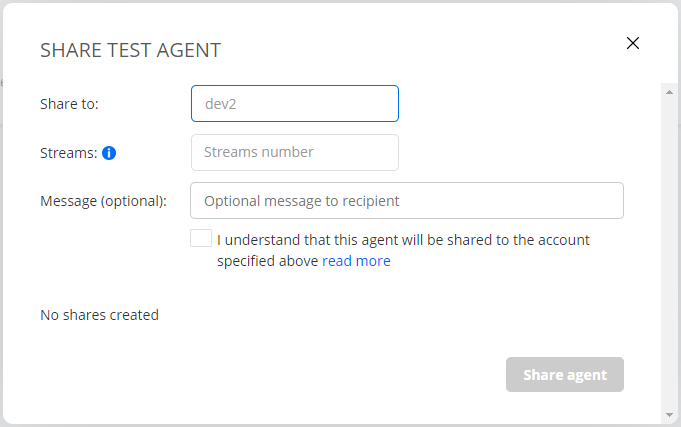Click the dialog's vertical scrollbar track
Viewport: 681px width, 427px height.
click(669, 250)
